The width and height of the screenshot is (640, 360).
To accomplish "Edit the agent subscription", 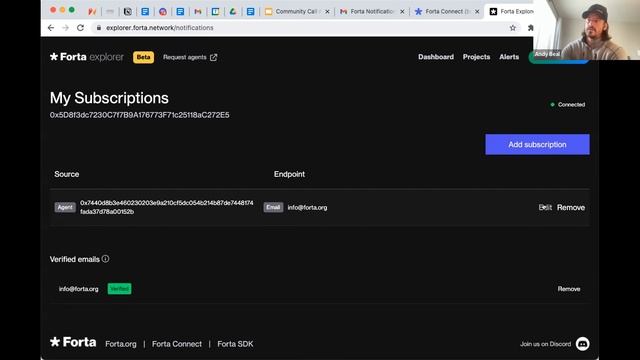I will (545, 207).
